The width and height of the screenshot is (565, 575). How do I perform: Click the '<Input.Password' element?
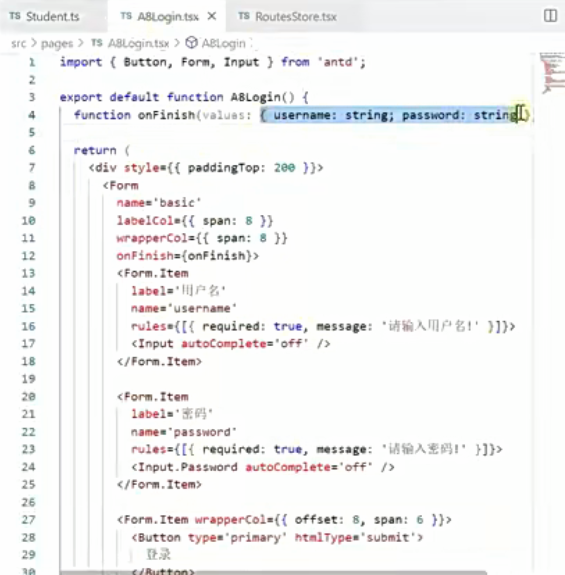point(184,467)
